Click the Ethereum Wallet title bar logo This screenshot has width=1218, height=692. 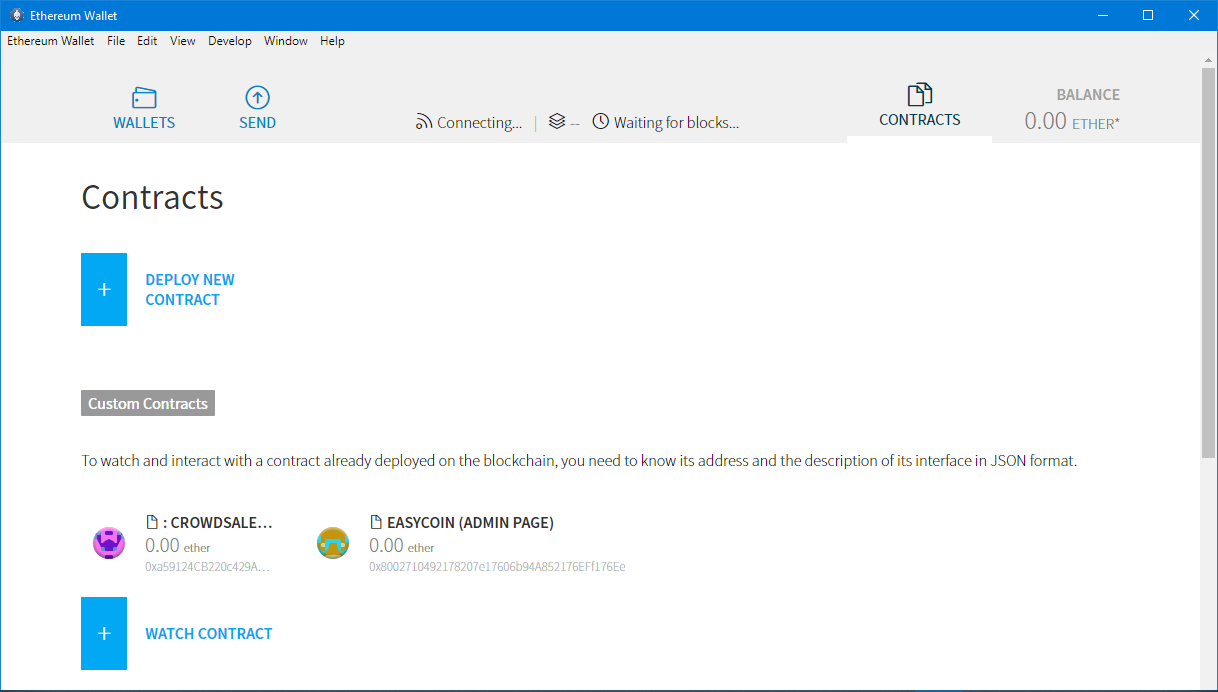pos(16,15)
